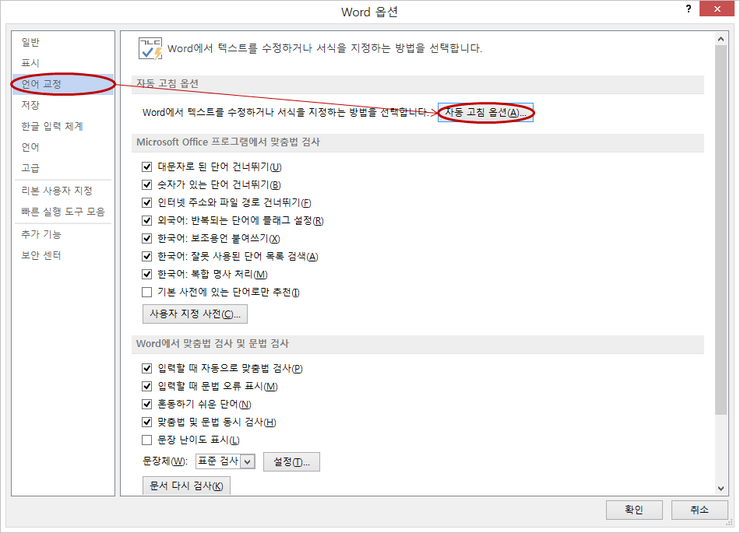Toggle 인터넷 주소와 파일 경로 건너뛰기
This screenshot has width=740, height=533.
pyautogui.click(x=147, y=203)
